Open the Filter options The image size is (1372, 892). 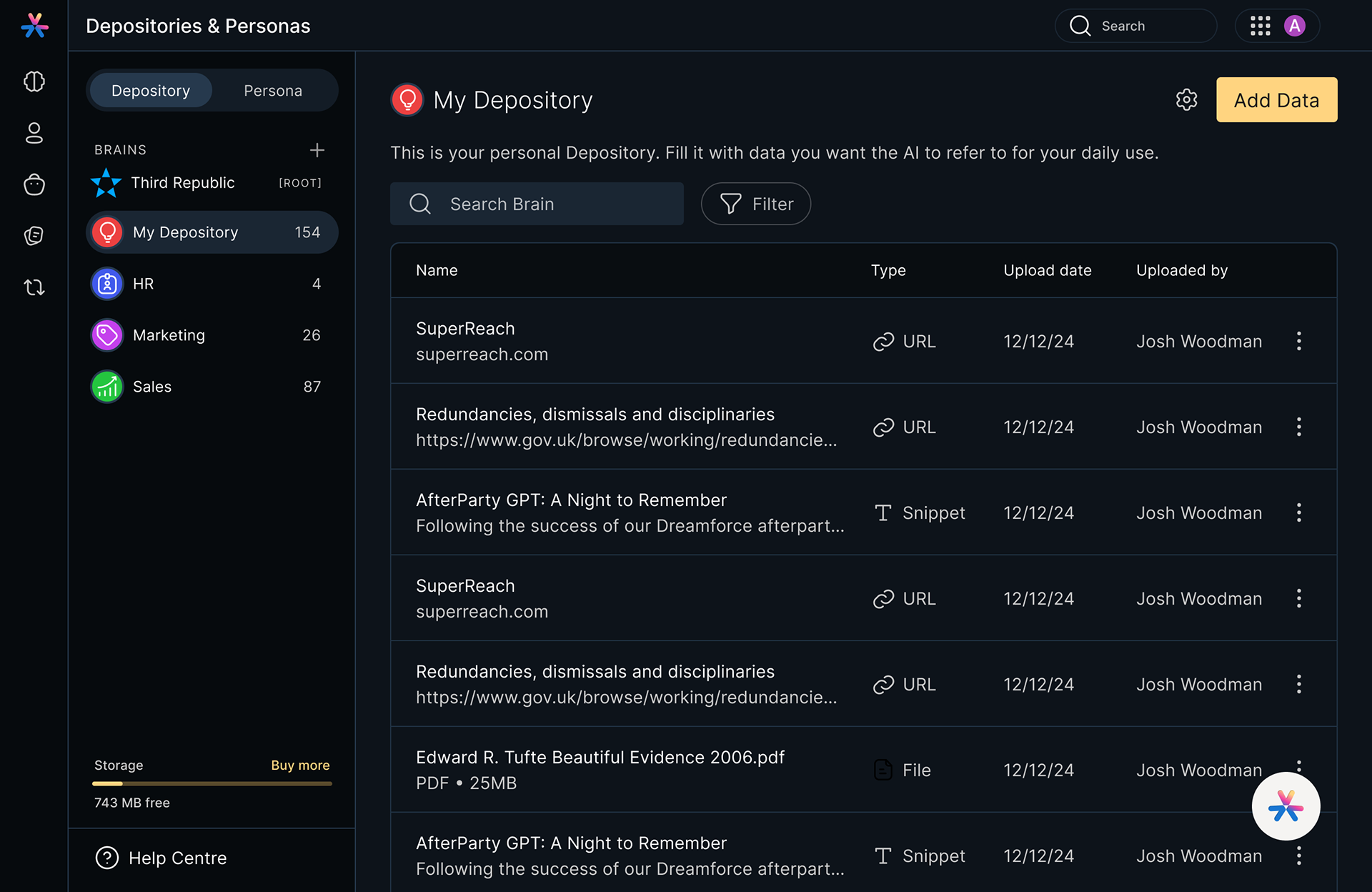(x=755, y=204)
